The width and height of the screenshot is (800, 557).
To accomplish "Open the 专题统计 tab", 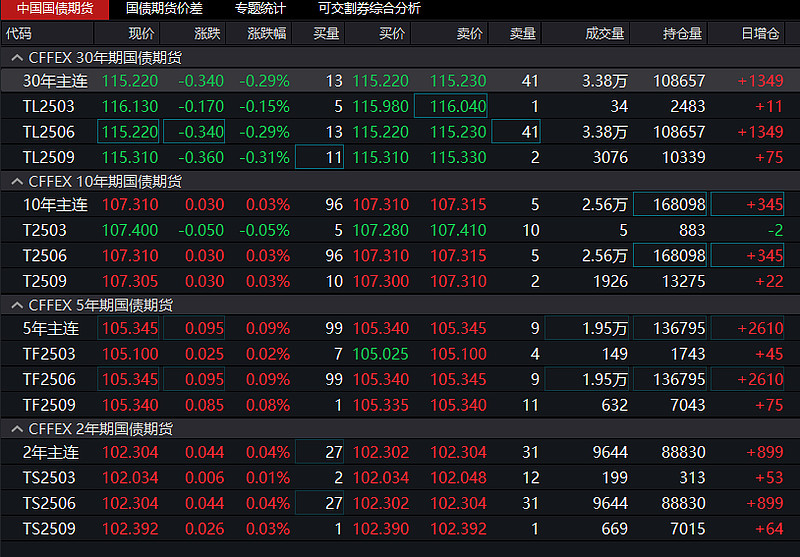I will pos(260,9).
